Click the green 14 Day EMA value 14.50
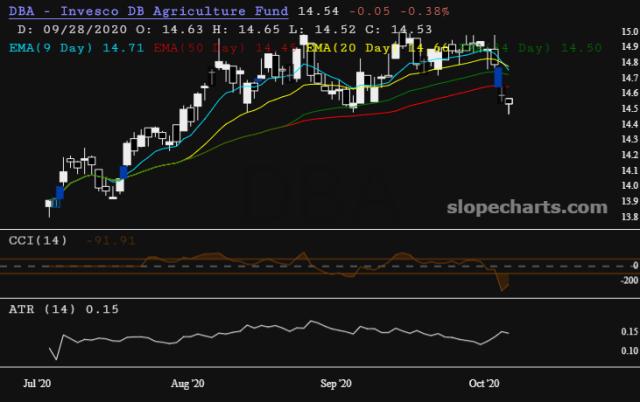 click(x=582, y=47)
